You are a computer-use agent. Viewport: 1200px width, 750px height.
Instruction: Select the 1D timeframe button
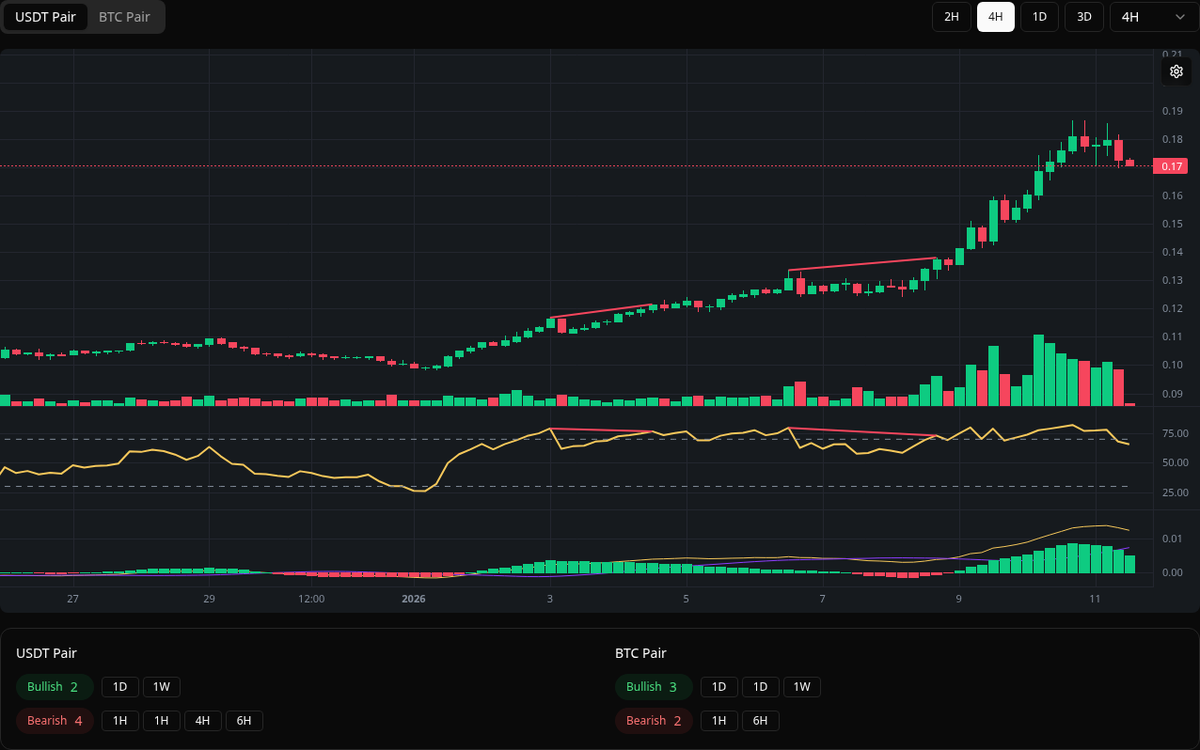[x=1039, y=17]
